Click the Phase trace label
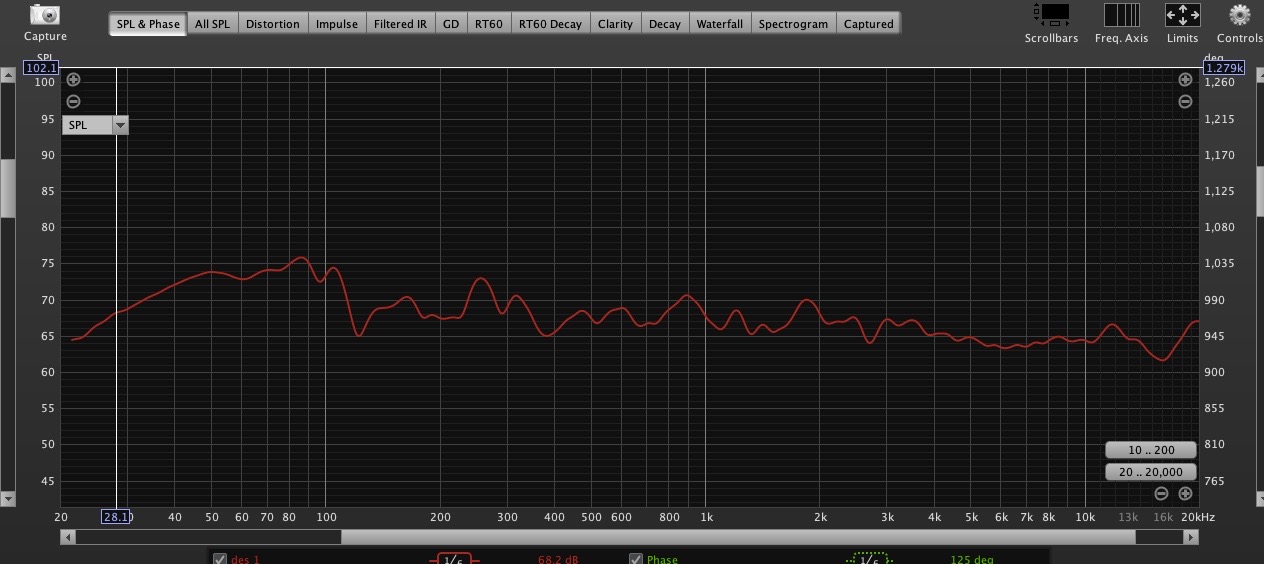Screen dimensions: 1264x564 (662, 559)
